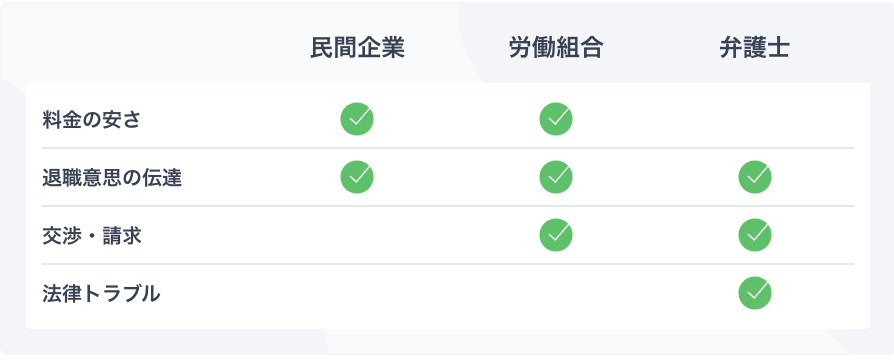Viewport: 894px width, 360px height.
Task: Click empty cell for 交渉・請求 under 民間企業
Action: tap(357, 235)
